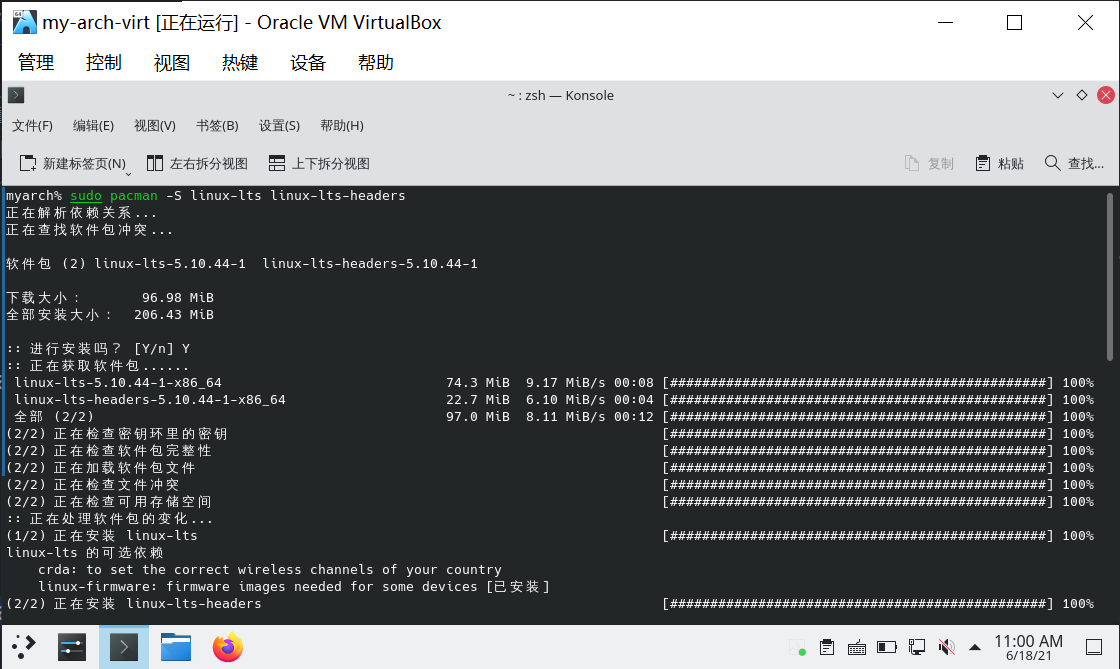
Task: Open Find (查找) in Konsole toolbar
Action: [1074, 163]
